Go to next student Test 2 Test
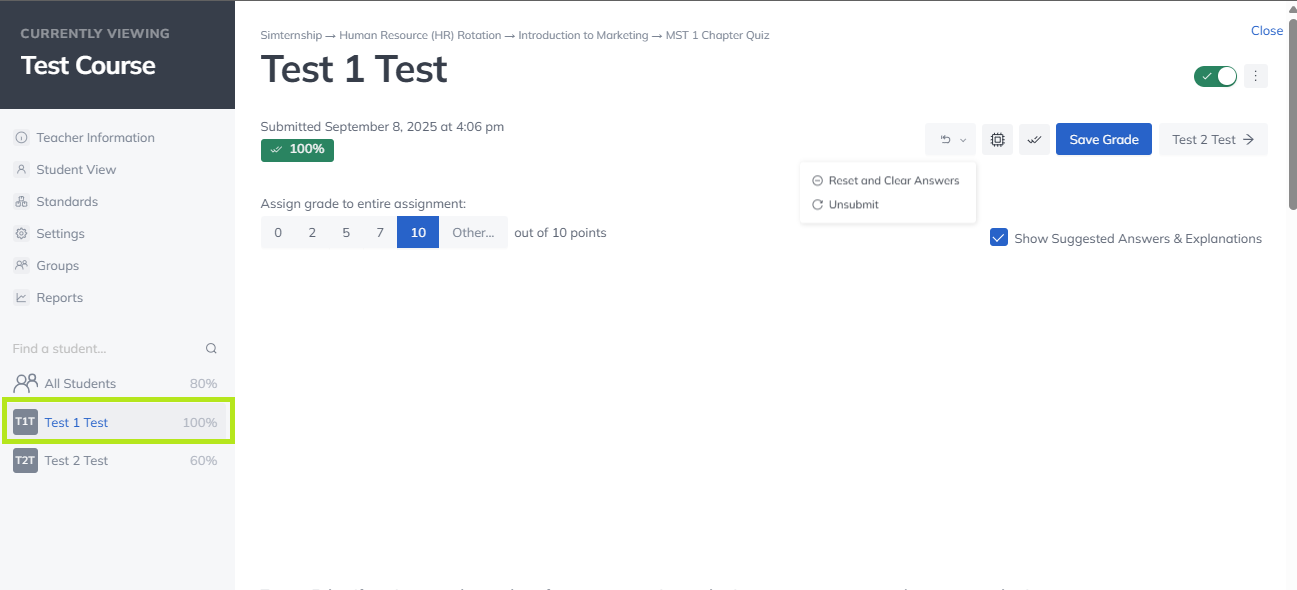 point(1212,140)
